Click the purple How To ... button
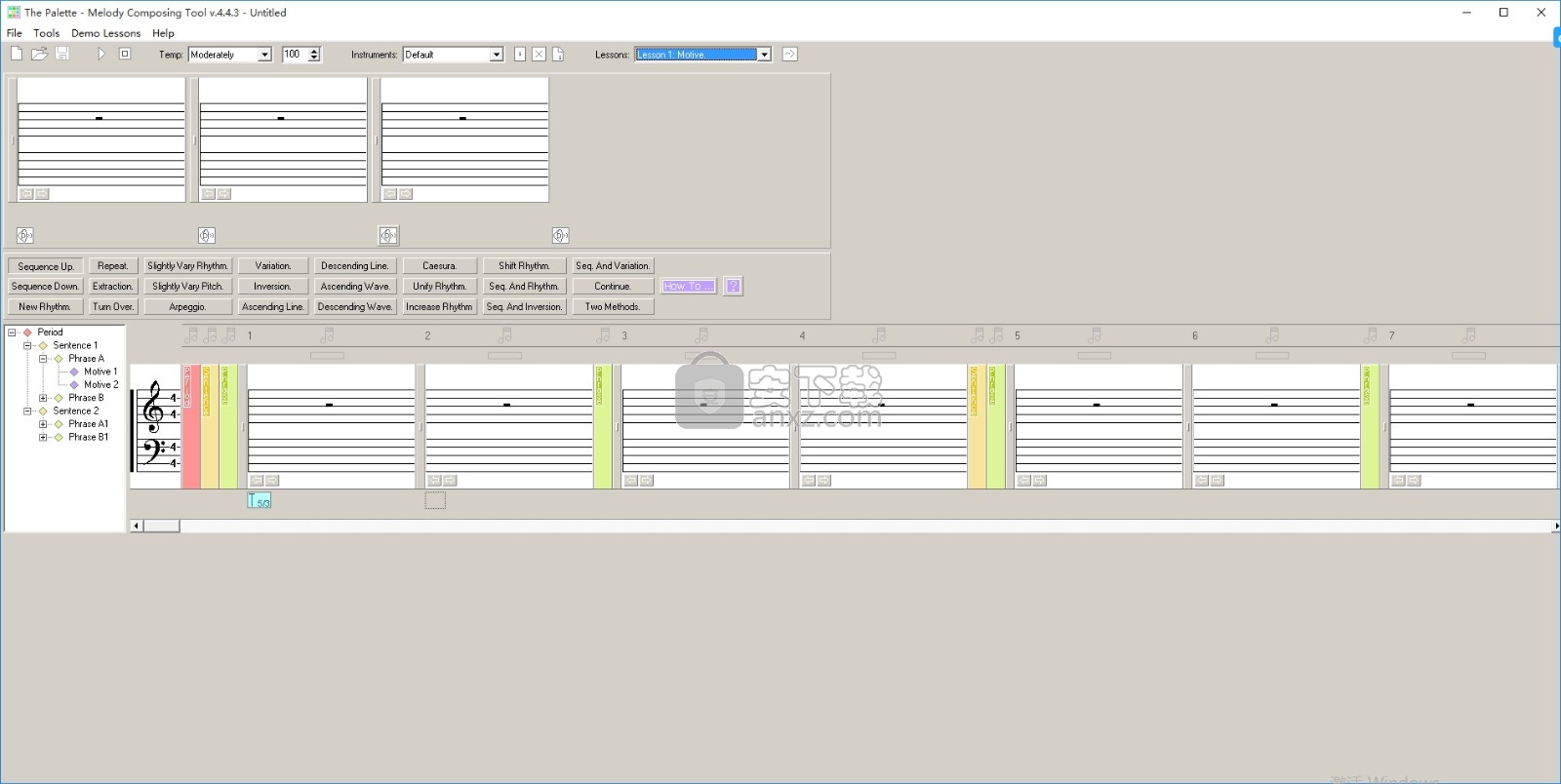 tap(689, 287)
